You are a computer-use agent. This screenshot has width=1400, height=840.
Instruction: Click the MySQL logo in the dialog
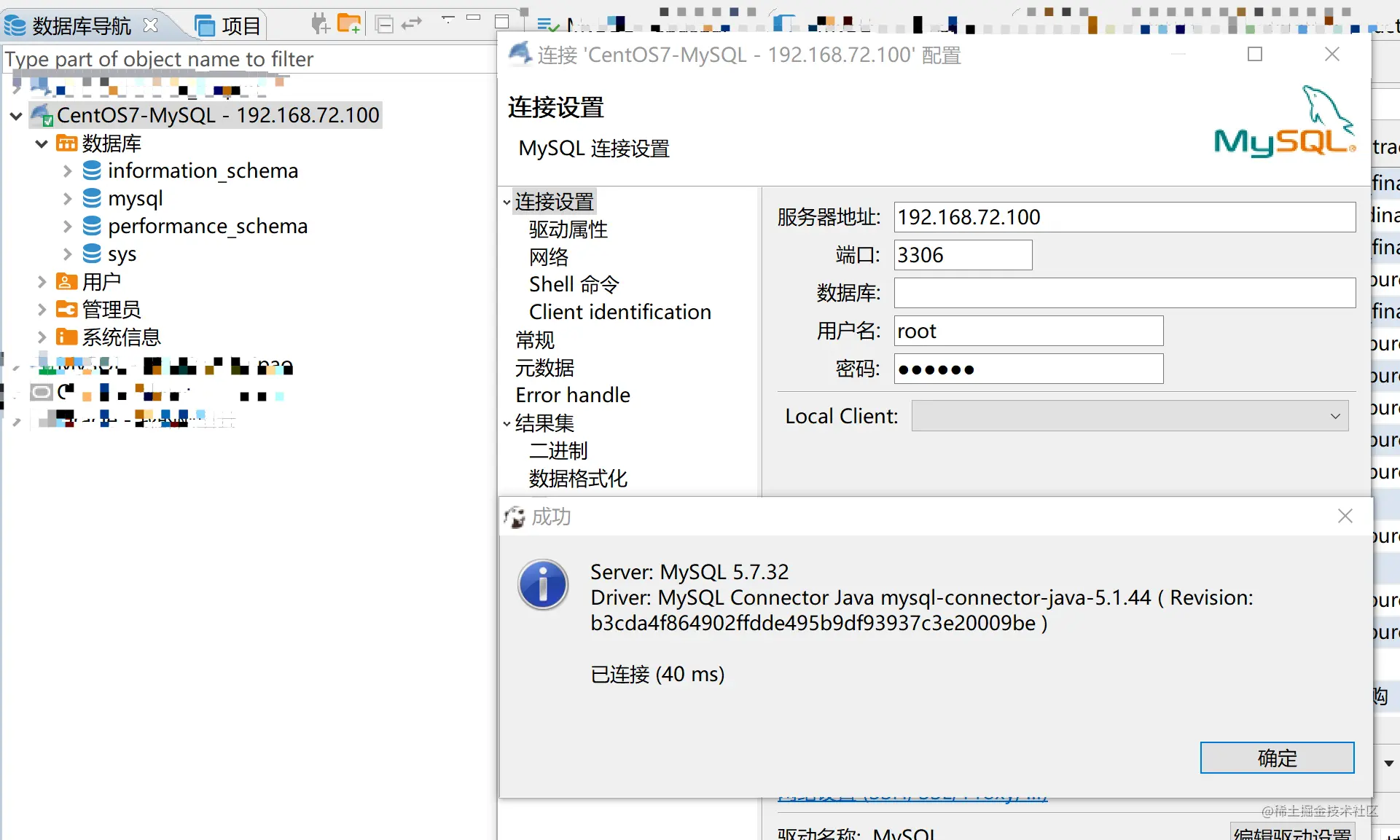click(x=1285, y=122)
